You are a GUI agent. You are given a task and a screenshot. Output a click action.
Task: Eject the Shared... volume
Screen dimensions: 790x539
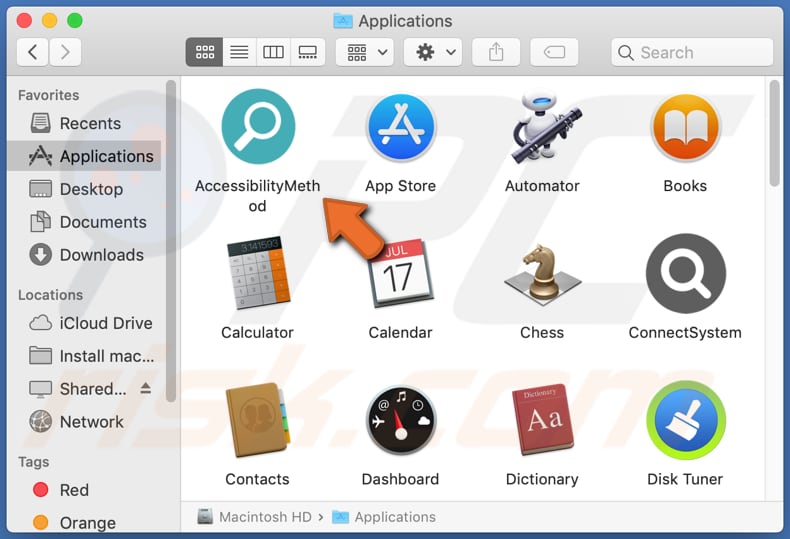pos(146,388)
